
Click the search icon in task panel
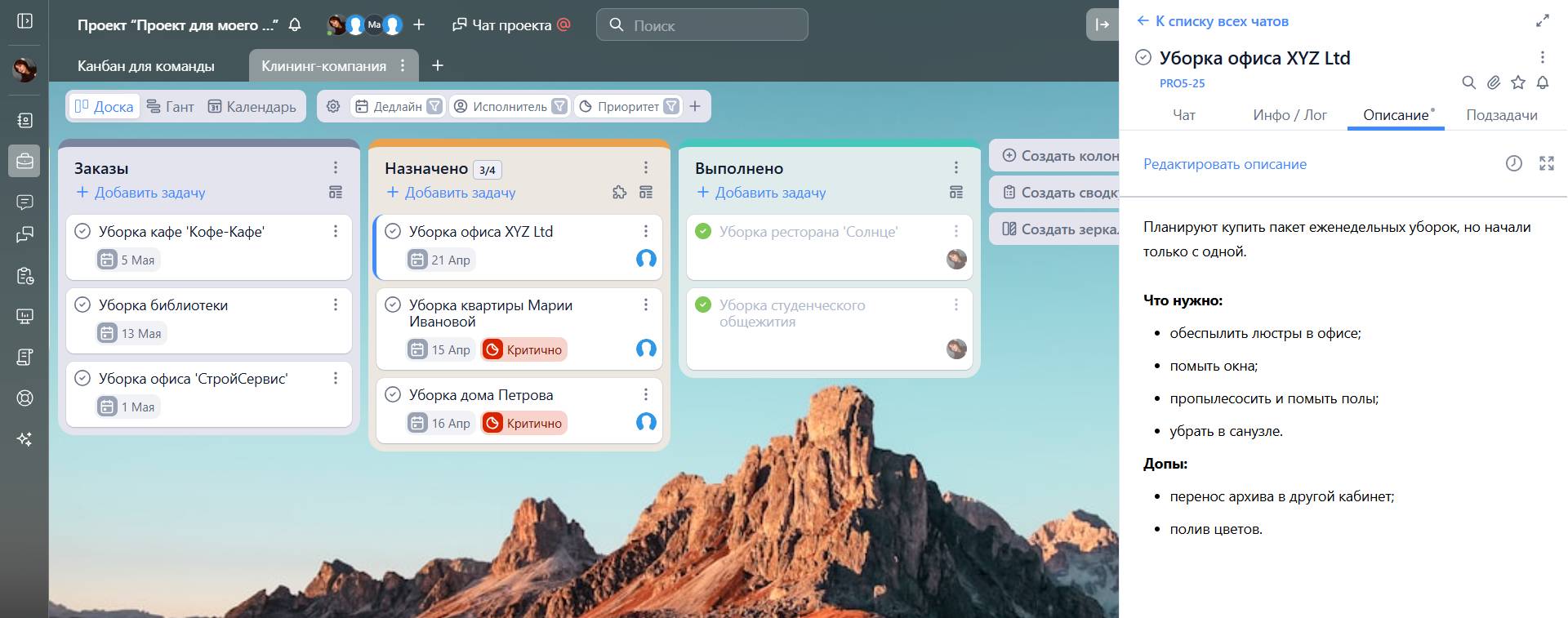1468,82
